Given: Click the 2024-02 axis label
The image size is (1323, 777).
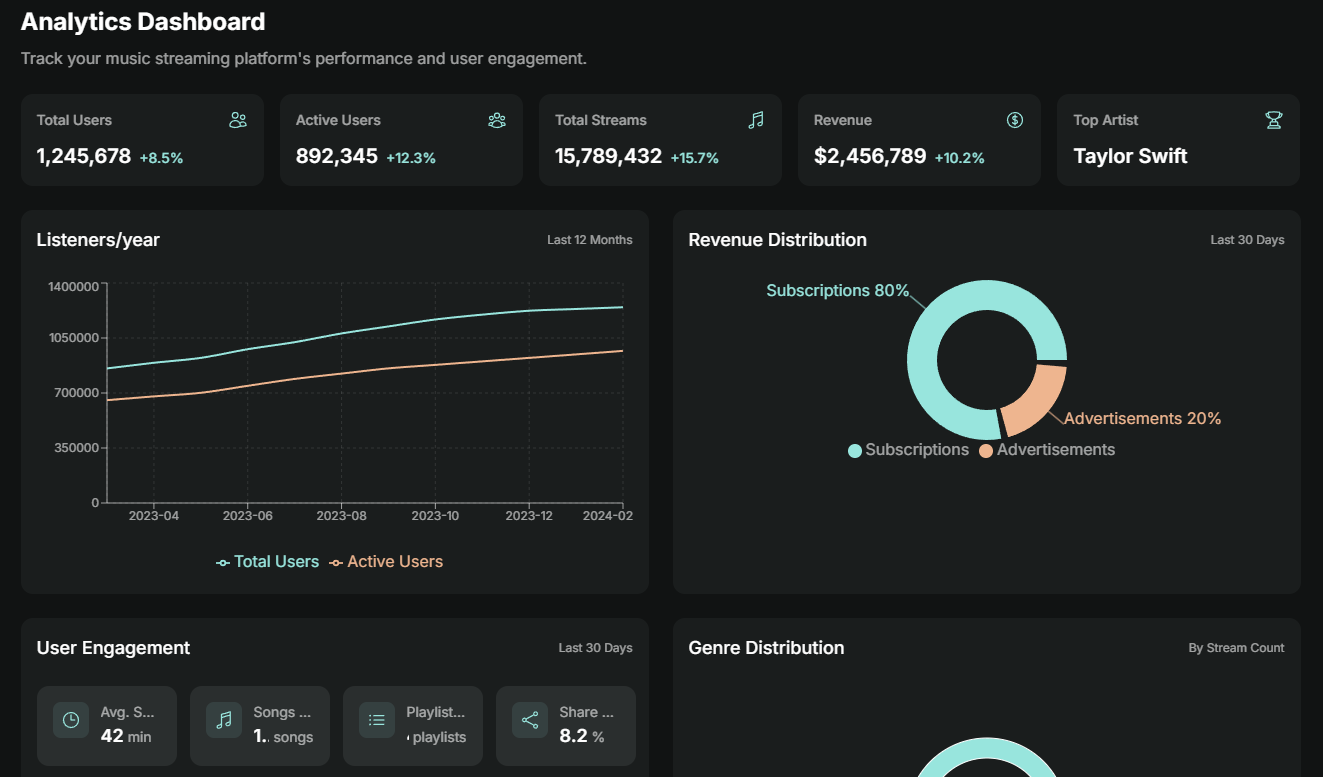Looking at the screenshot, I should pos(608,516).
